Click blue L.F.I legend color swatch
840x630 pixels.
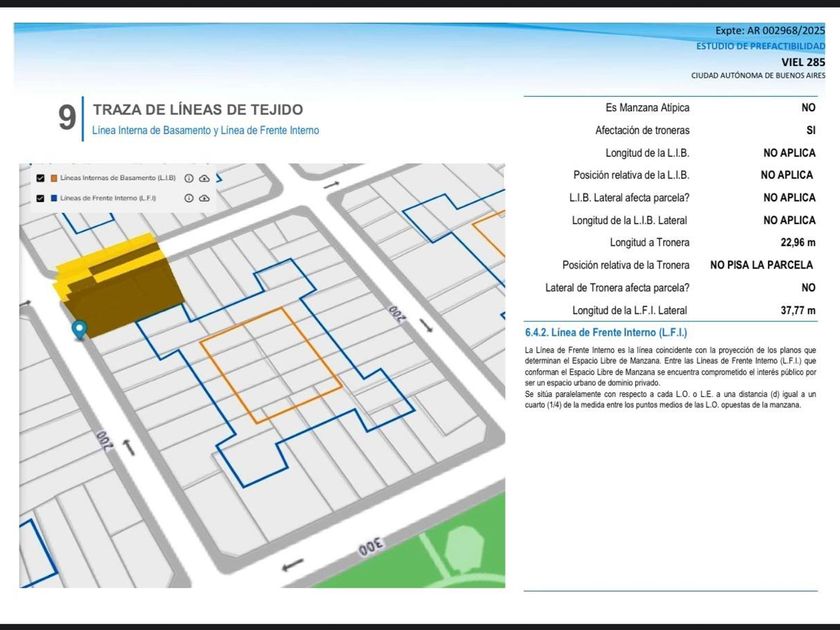[54, 198]
